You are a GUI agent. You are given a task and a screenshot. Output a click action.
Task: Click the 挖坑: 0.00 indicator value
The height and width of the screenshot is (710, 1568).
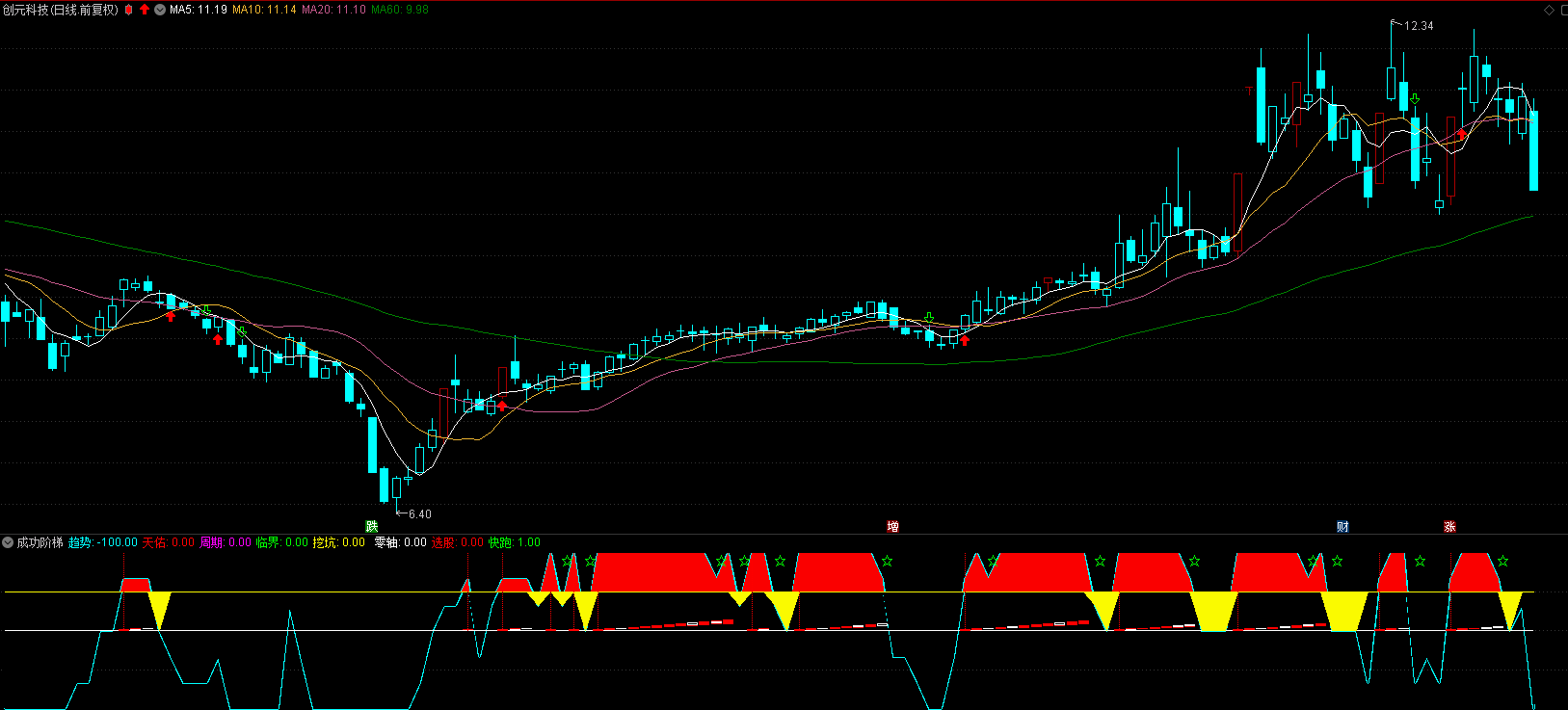tap(339, 542)
